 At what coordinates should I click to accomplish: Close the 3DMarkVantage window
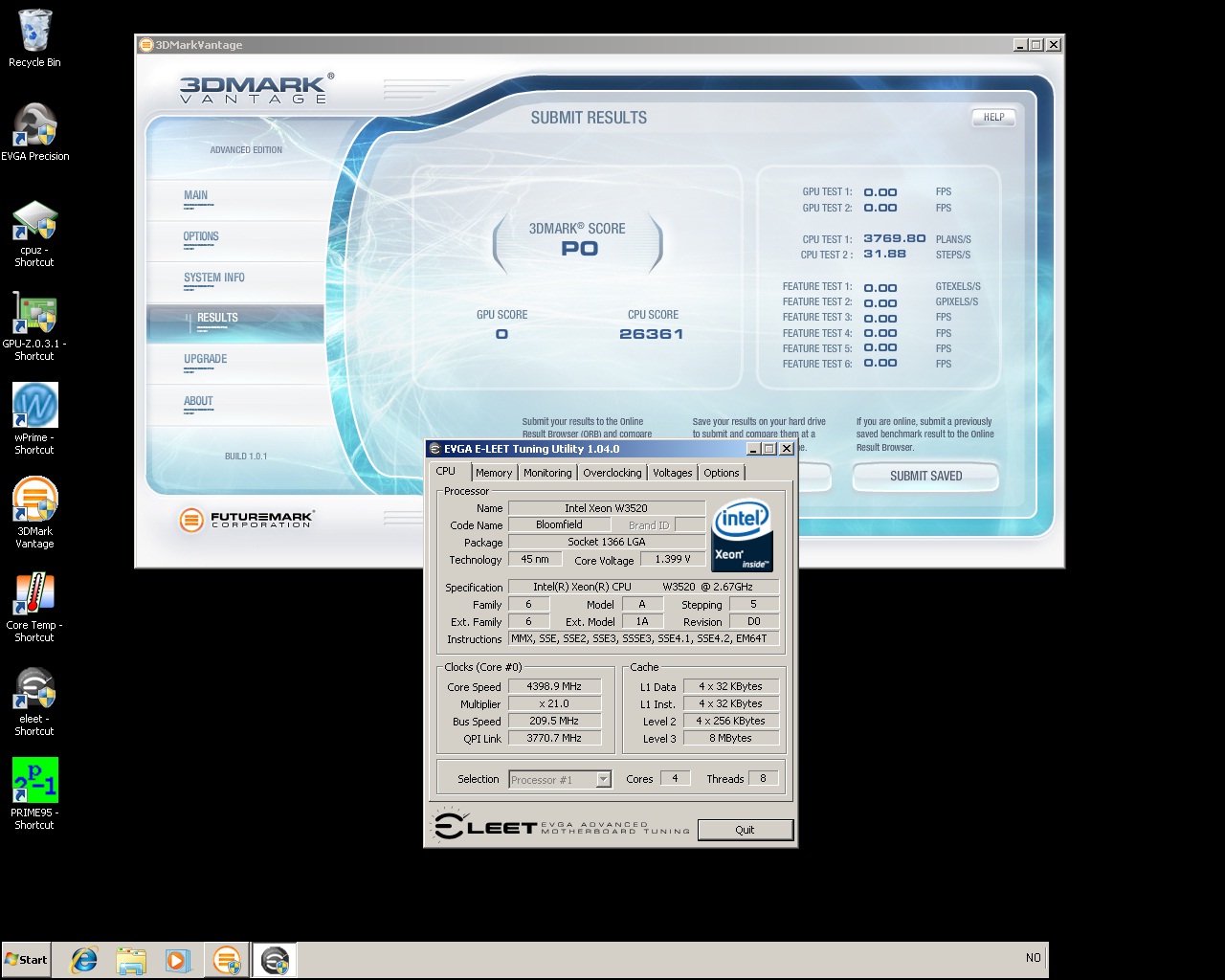point(1053,45)
